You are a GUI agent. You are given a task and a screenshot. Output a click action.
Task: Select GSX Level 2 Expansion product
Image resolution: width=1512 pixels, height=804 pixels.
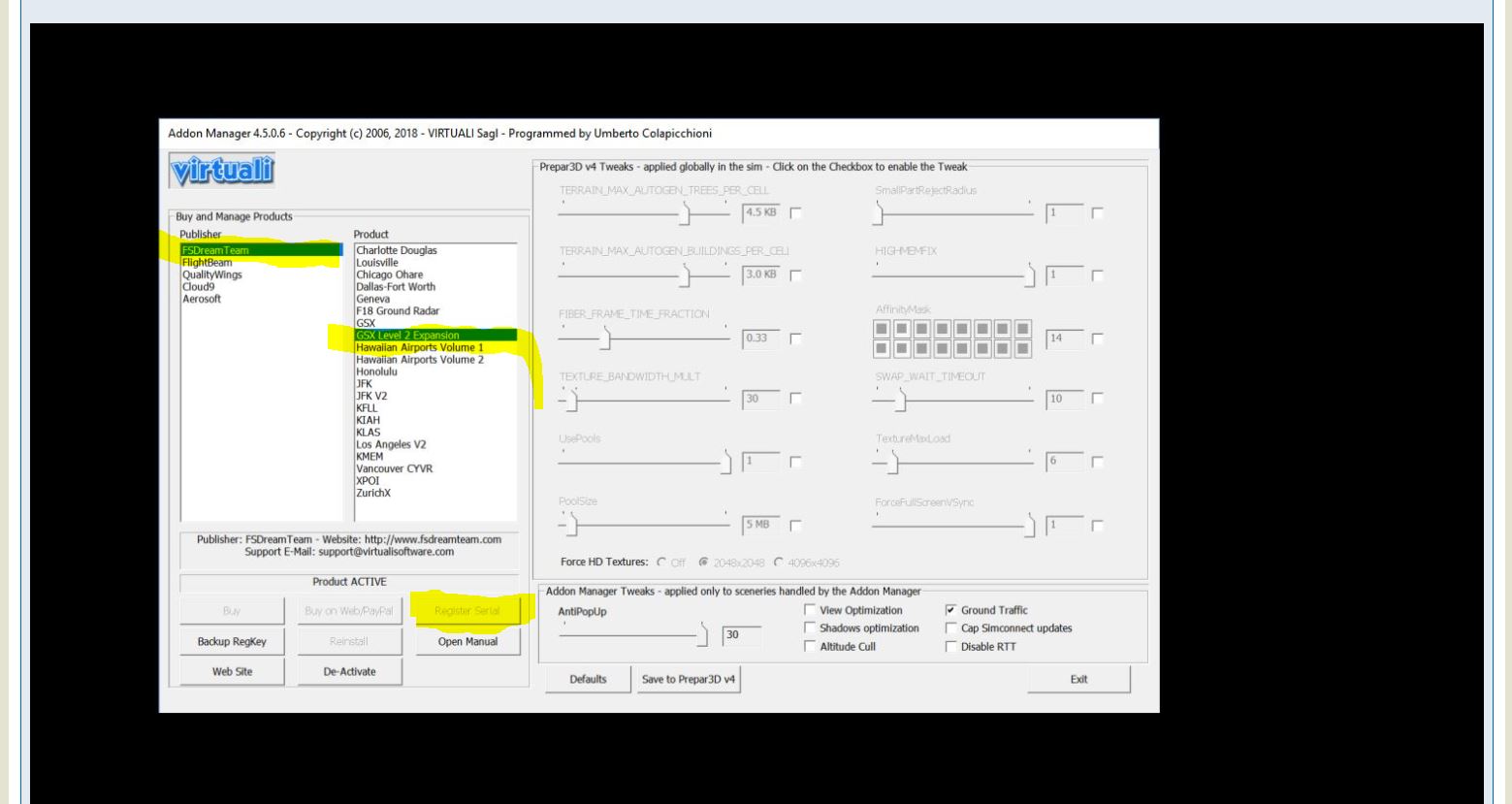tap(435, 336)
